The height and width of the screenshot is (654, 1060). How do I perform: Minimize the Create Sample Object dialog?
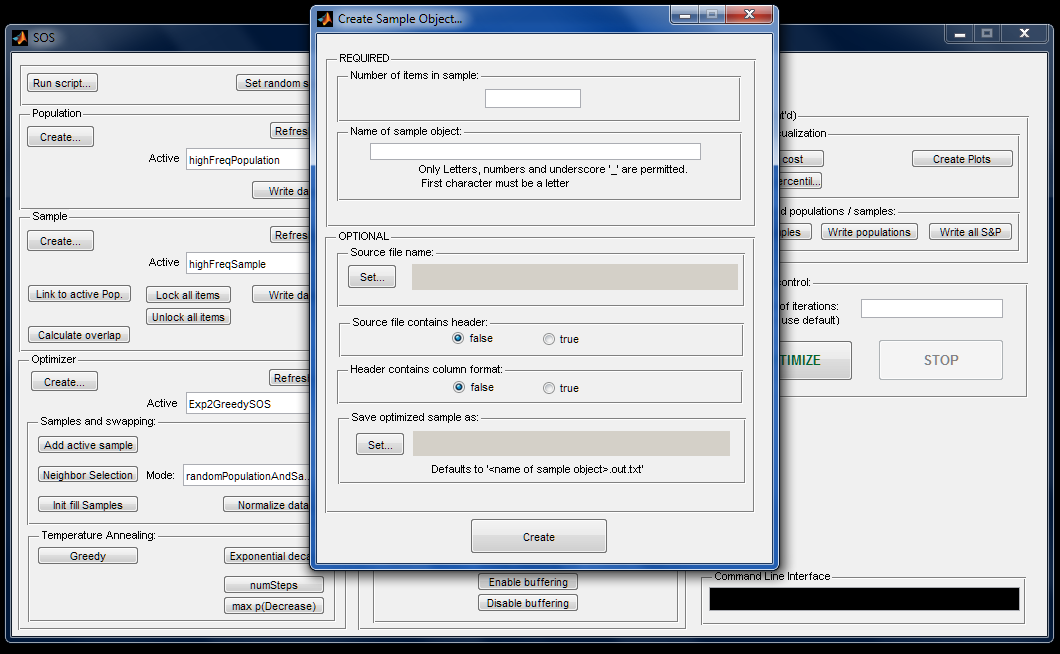pos(684,15)
